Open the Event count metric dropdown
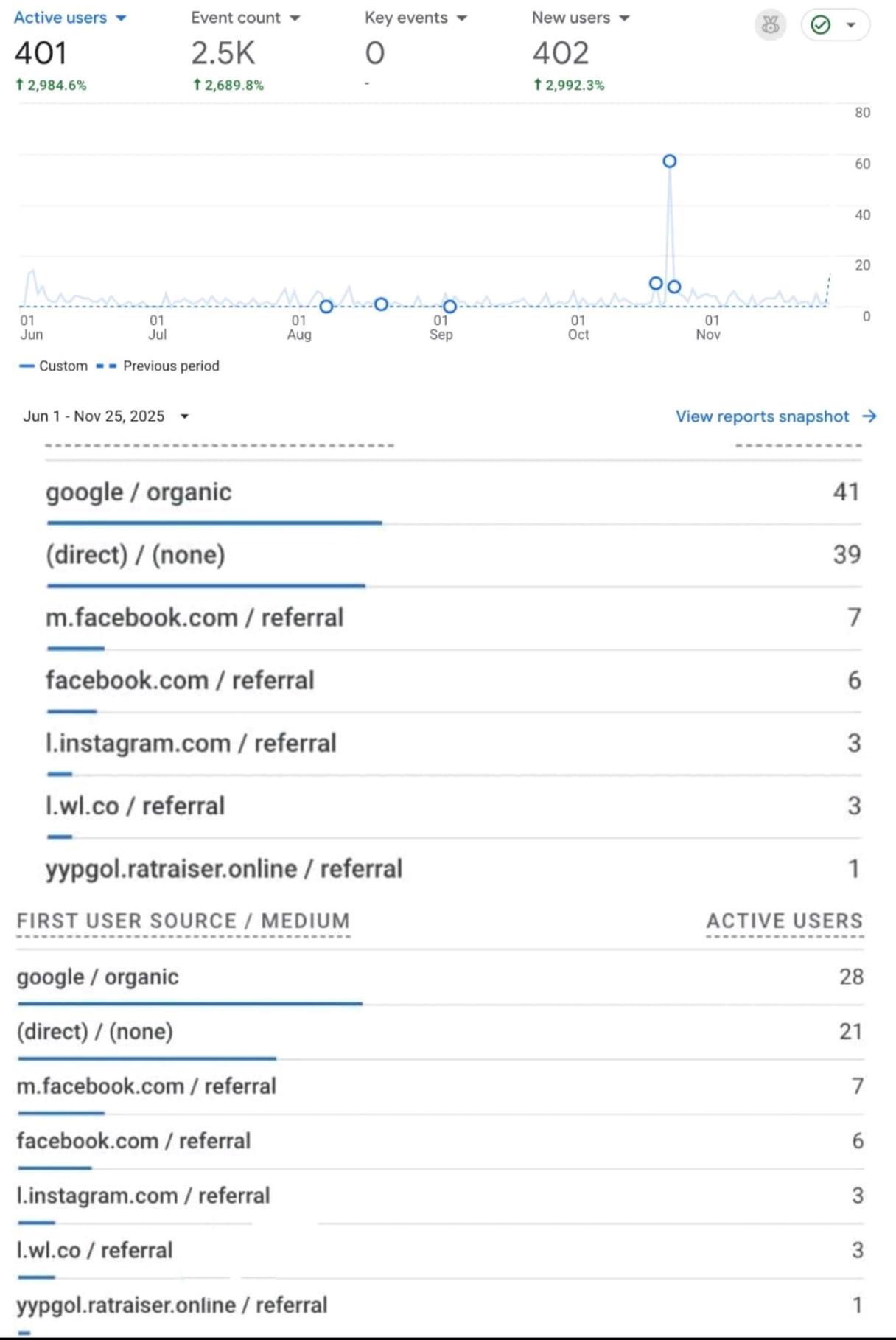The height and width of the screenshot is (1340, 896). tap(294, 17)
